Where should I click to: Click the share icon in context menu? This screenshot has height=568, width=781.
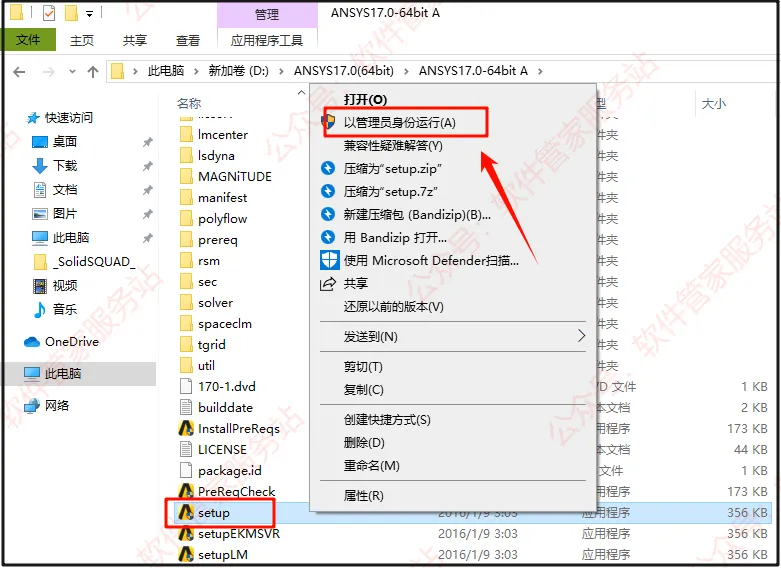tap(328, 284)
